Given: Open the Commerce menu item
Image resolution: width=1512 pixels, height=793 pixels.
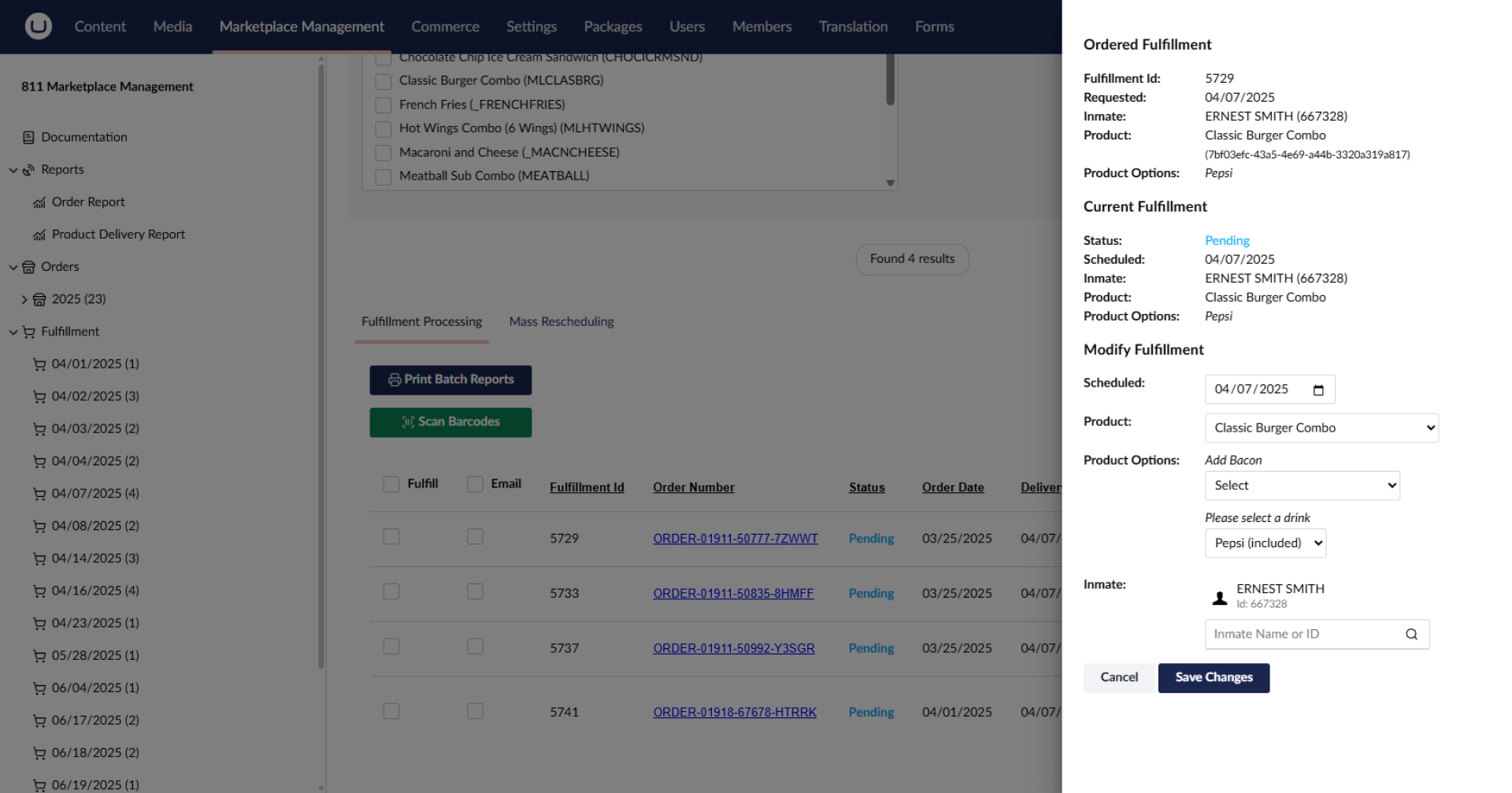Looking at the screenshot, I should [x=445, y=26].
